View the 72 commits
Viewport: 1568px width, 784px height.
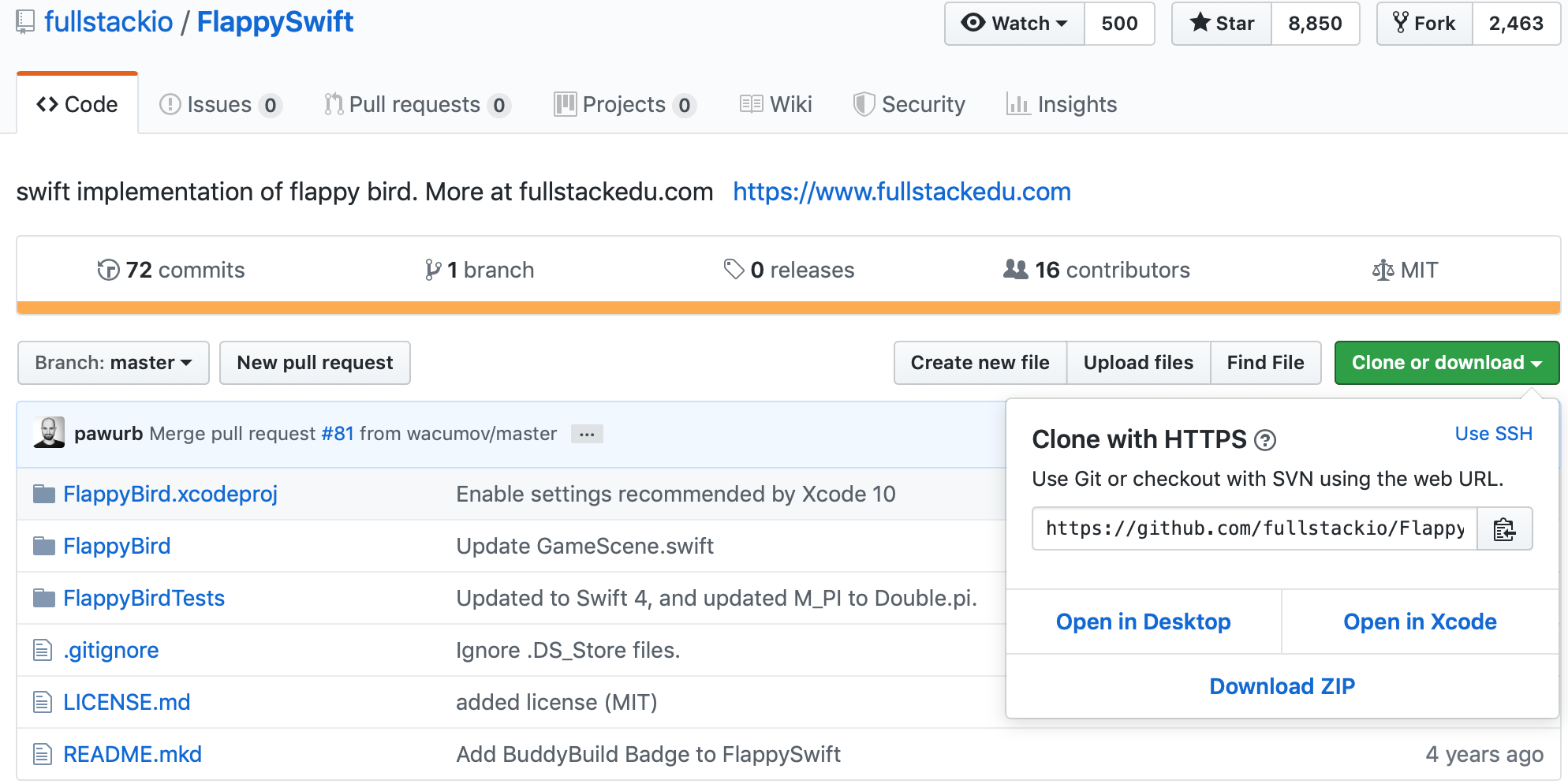click(x=171, y=270)
